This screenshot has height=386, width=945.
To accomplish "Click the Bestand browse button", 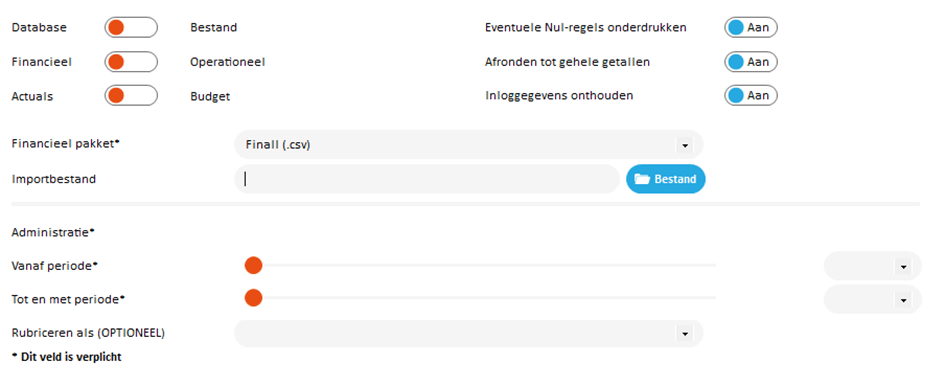I will point(666,179).
